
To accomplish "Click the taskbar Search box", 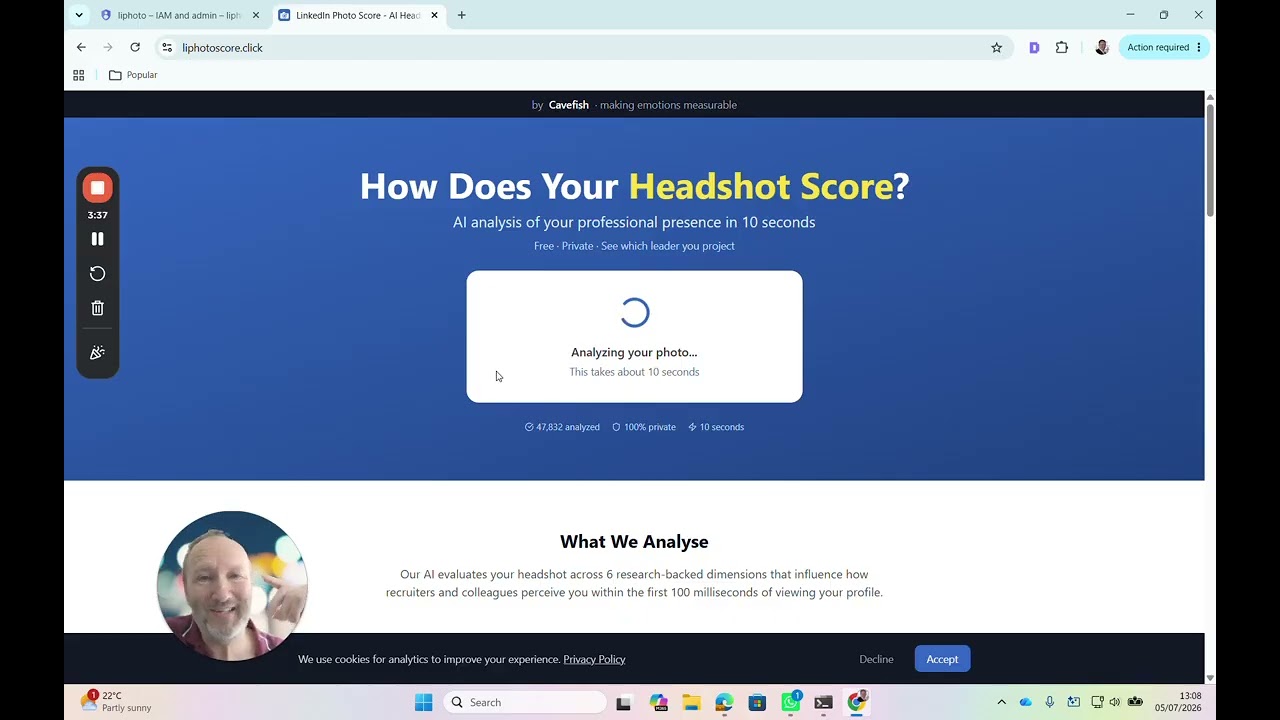I will (524, 702).
